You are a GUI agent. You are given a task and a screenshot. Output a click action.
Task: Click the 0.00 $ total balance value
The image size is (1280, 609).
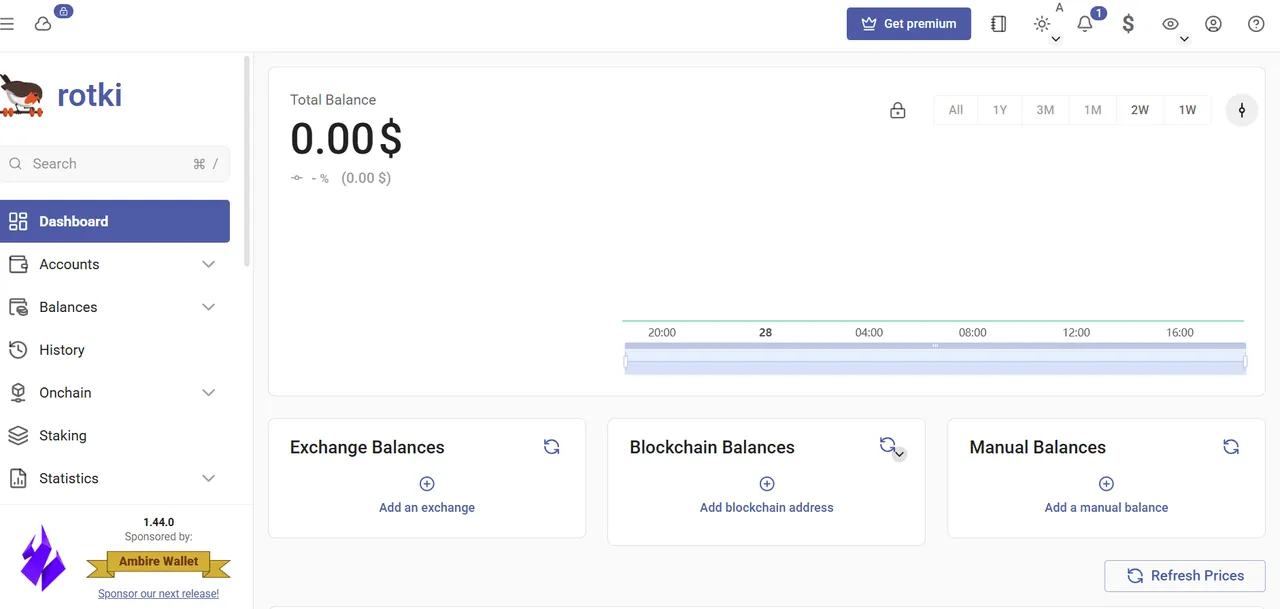(x=346, y=139)
